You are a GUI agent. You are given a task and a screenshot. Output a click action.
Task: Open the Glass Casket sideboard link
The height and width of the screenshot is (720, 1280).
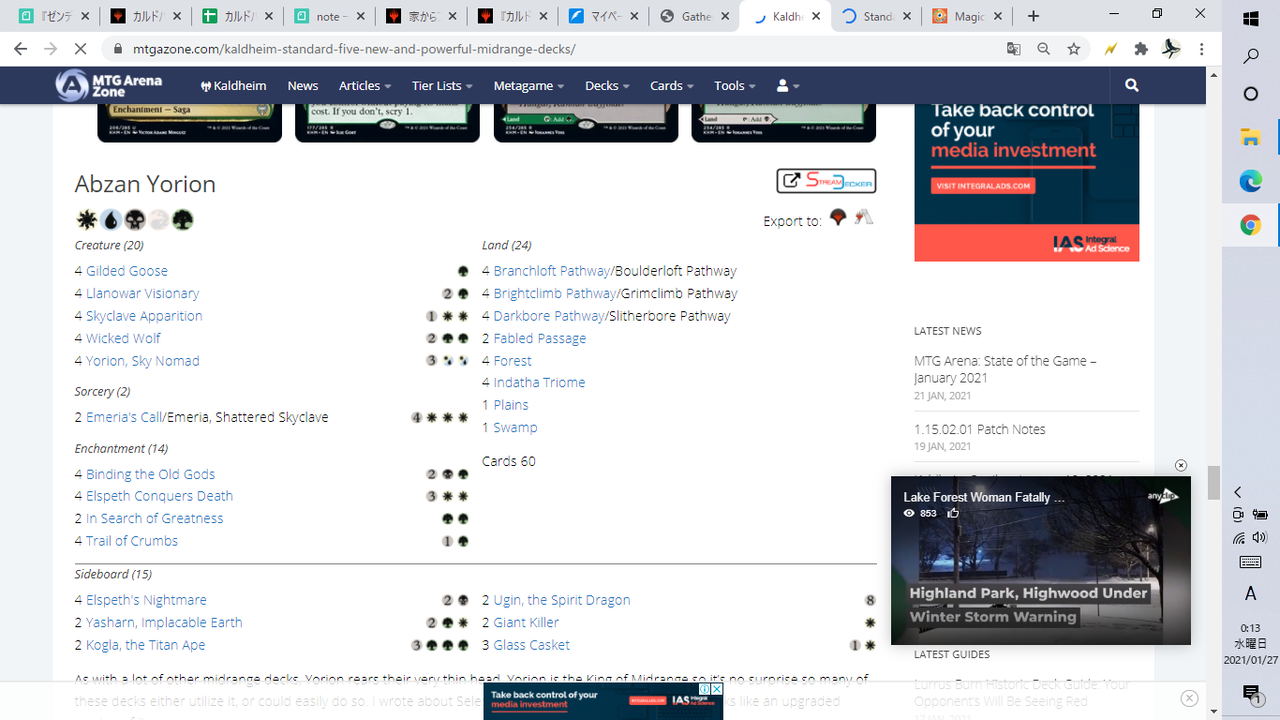[532, 645]
